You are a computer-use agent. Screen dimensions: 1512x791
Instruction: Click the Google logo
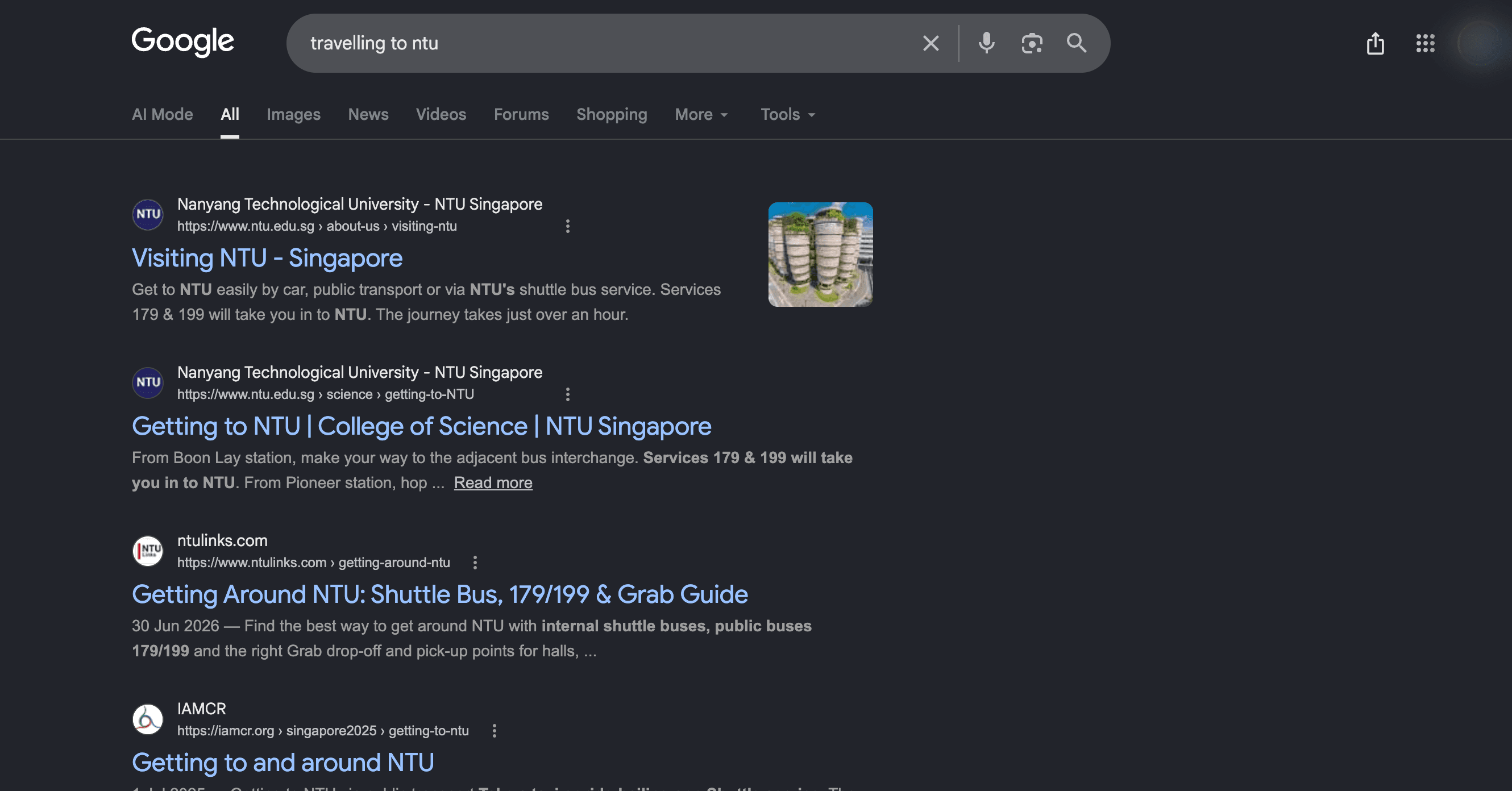(x=182, y=41)
